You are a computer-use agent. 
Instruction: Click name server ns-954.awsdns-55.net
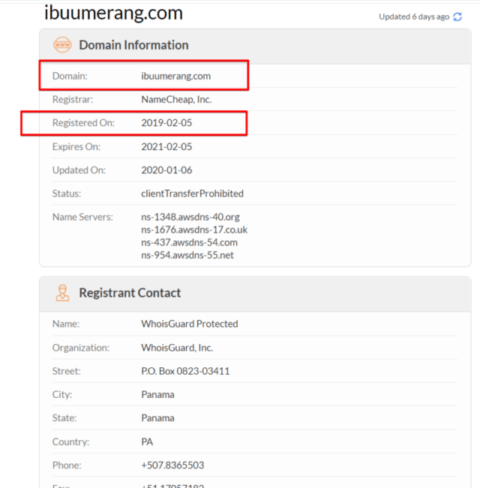point(187,255)
